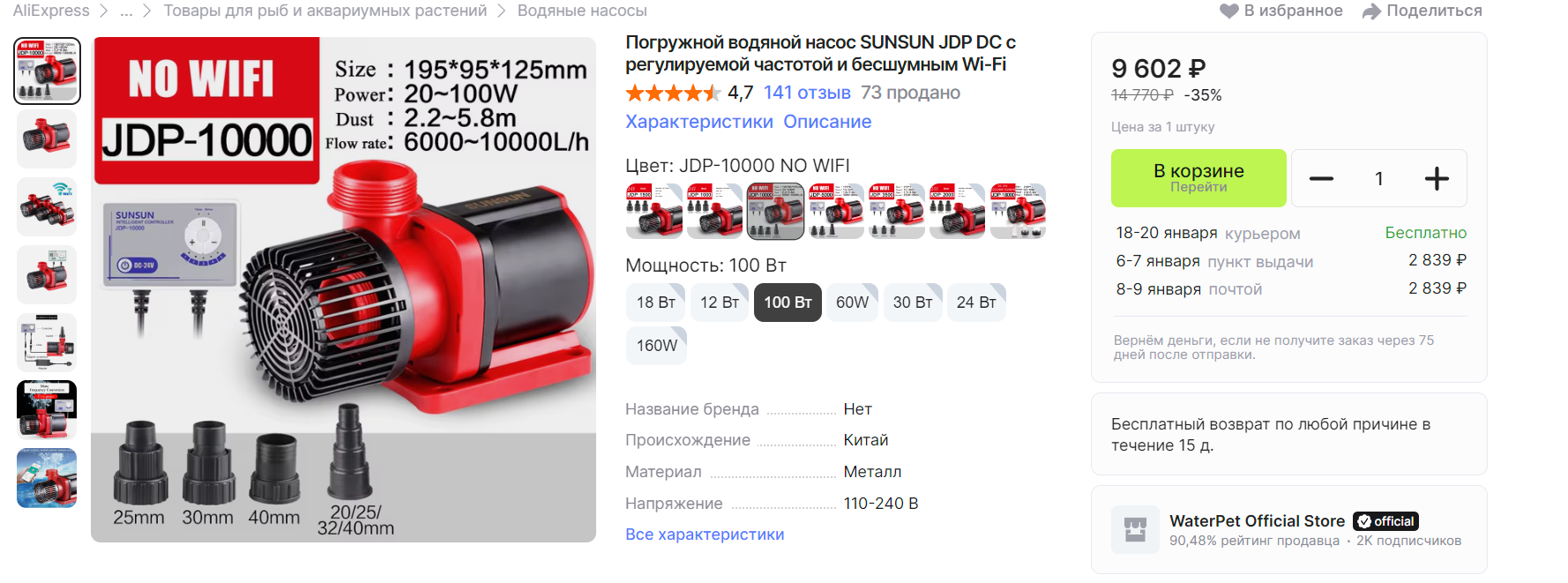Select the first color variant swatch
1568x583 pixels.
coord(654,211)
